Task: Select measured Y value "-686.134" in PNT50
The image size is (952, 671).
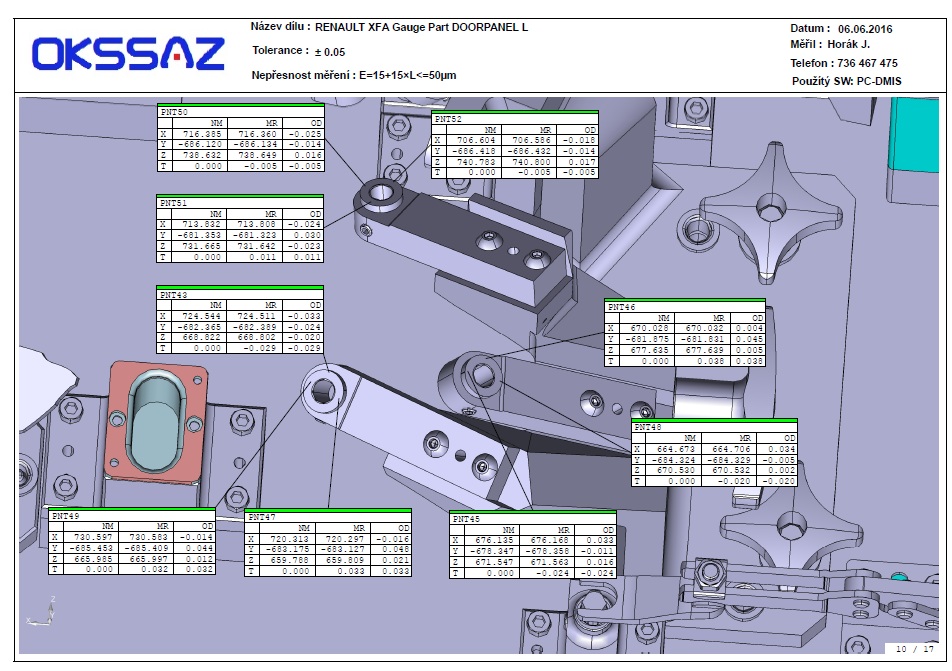Action: tap(254, 145)
